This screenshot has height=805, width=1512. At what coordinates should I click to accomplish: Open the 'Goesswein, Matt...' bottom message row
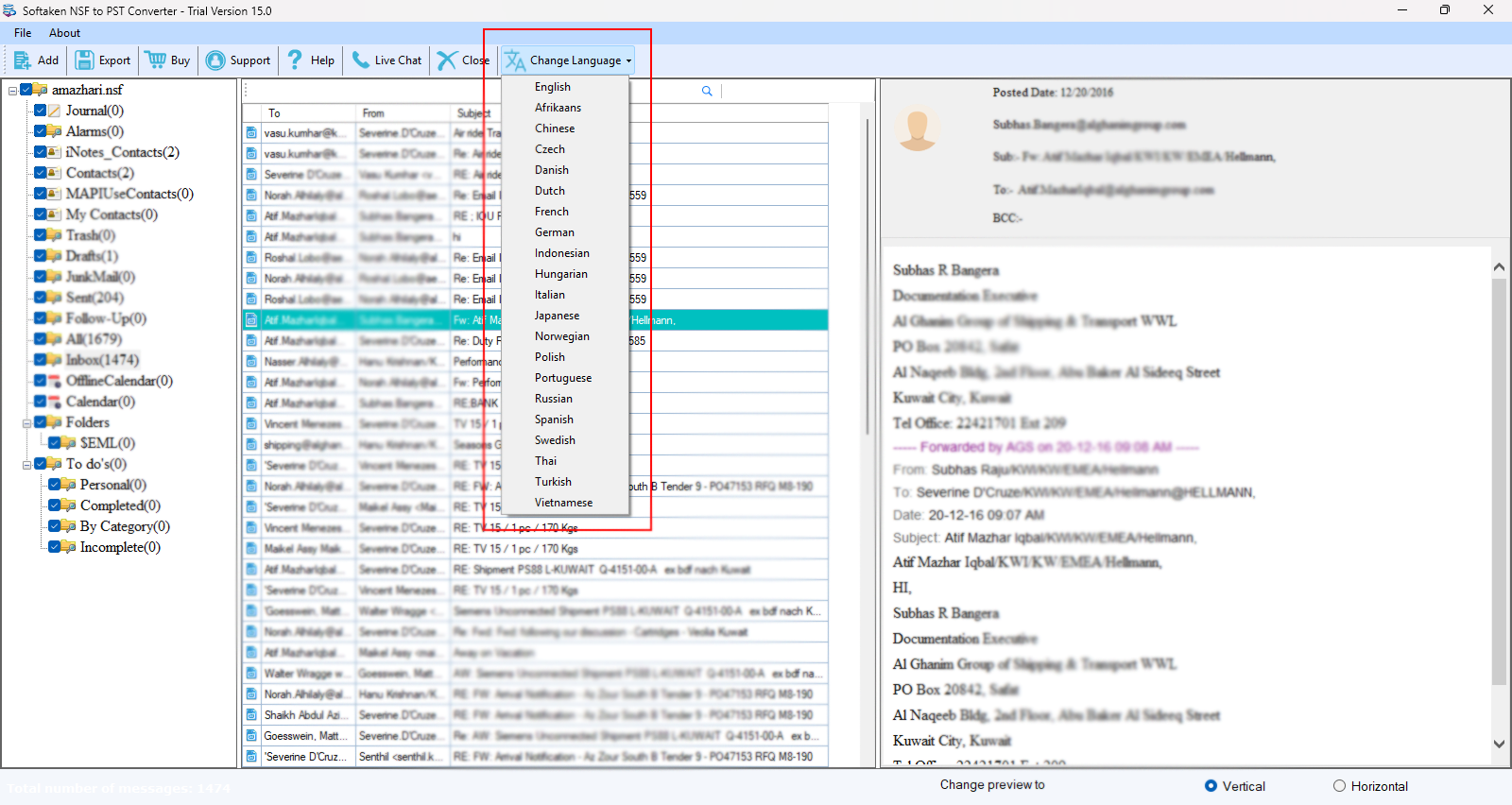(535, 736)
